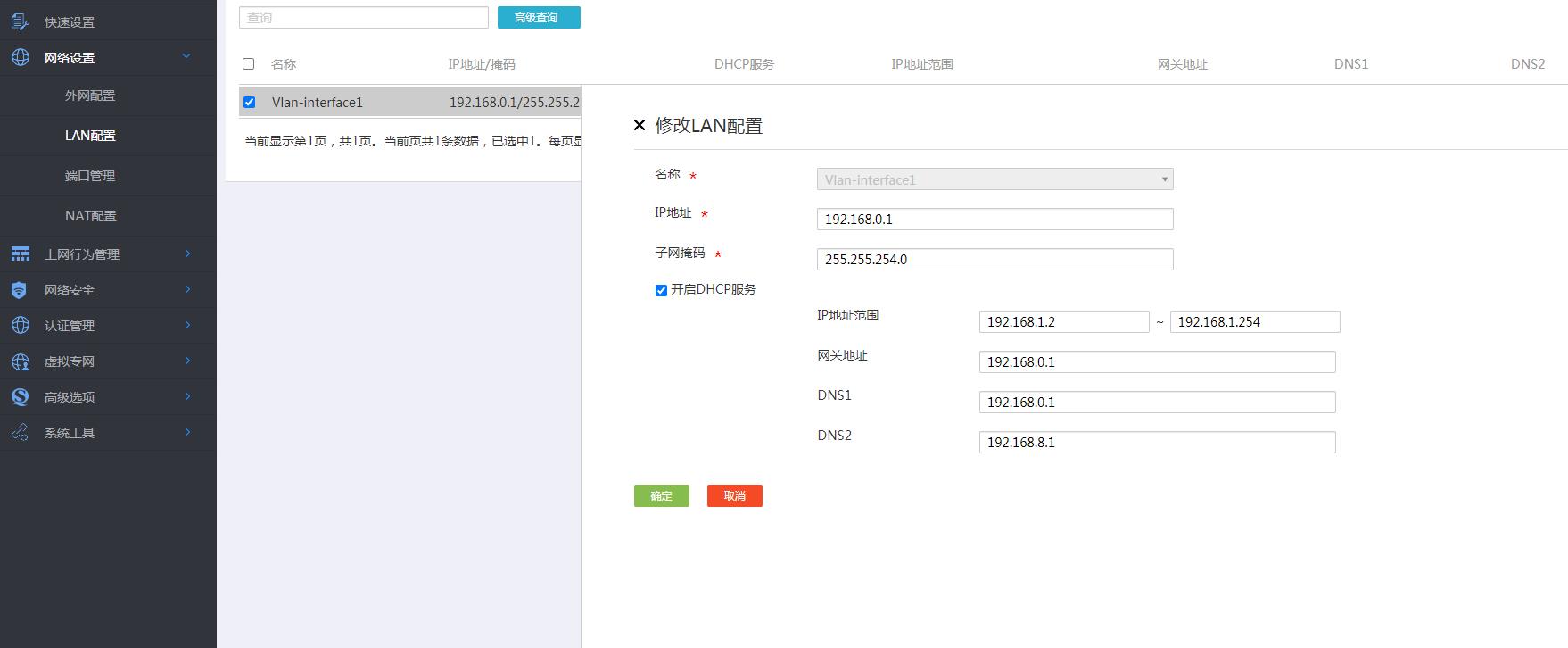
Task: Click the DHCP服务 column header
Action: pos(744,64)
